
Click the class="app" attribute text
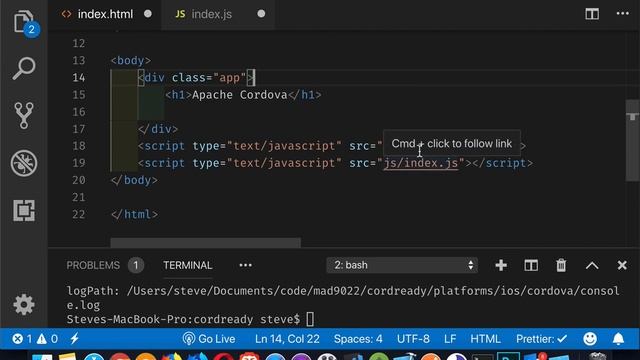click(x=209, y=78)
